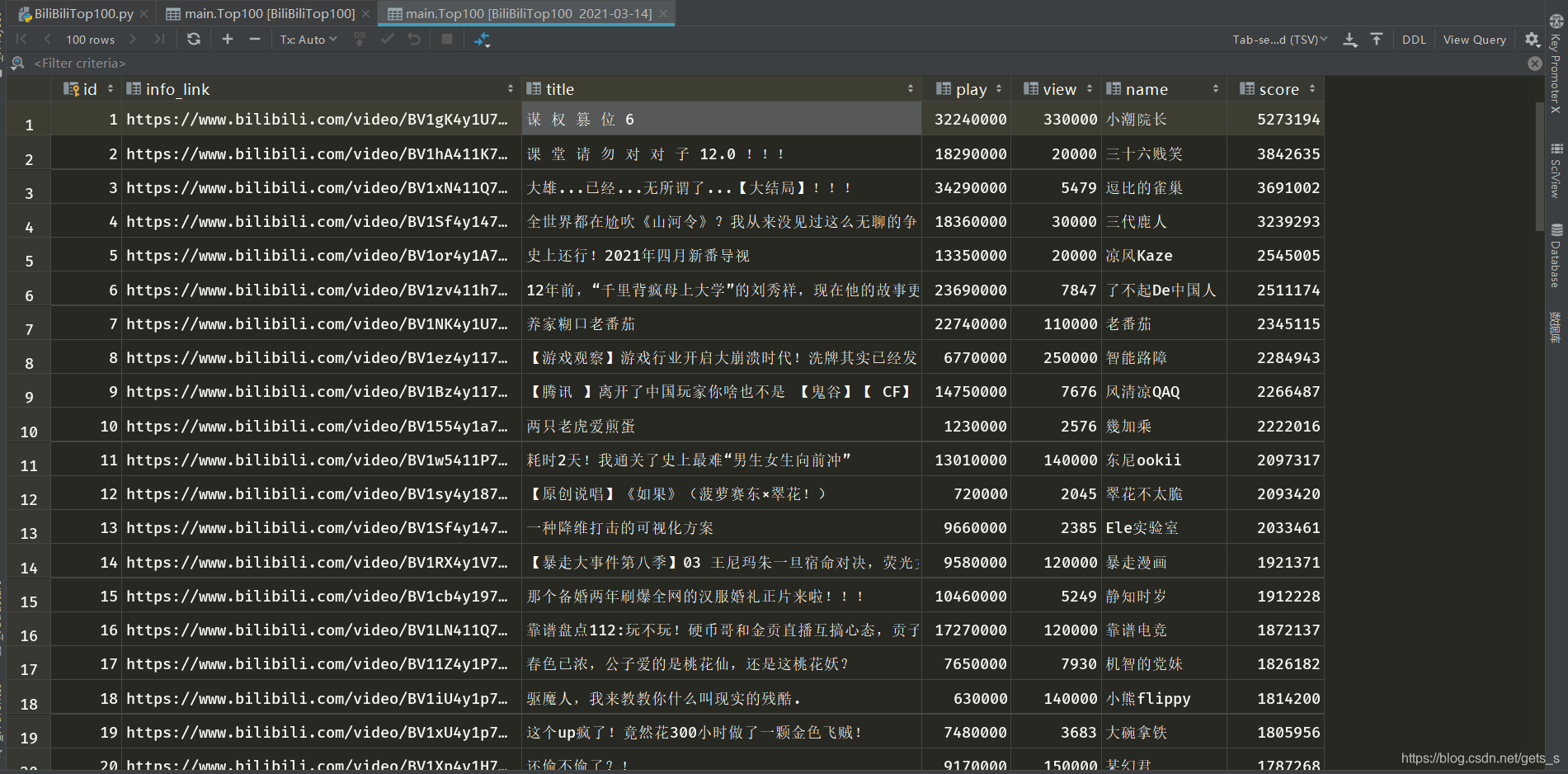This screenshot has height=774, width=1568.
Task: Click the vertical scrollbar of the table
Action: (1539, 165)
